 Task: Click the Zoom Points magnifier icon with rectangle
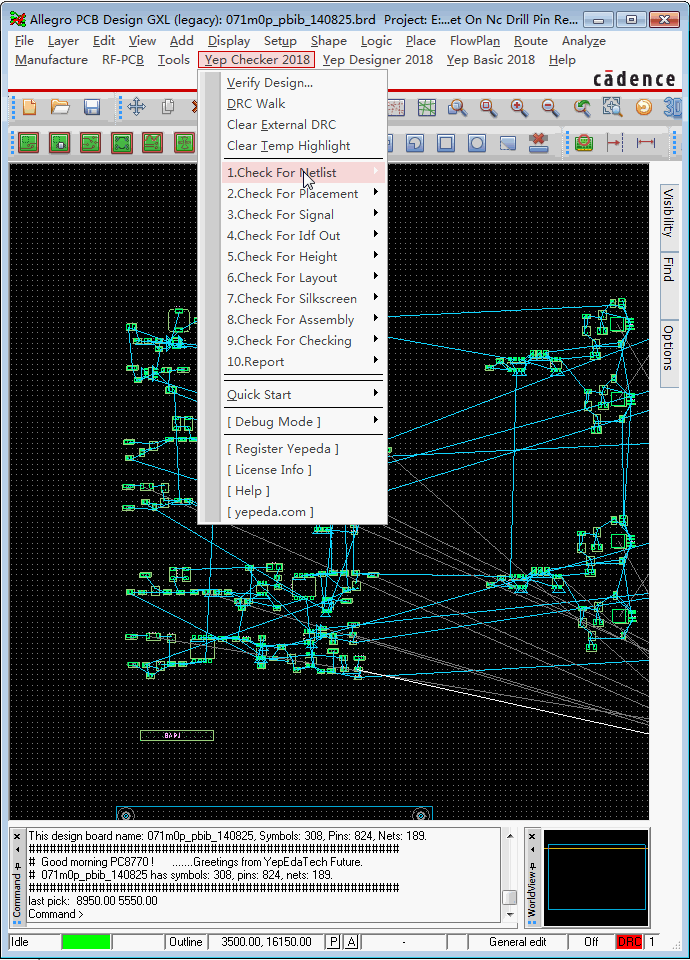pyautogui.click(x=457, y=108)
